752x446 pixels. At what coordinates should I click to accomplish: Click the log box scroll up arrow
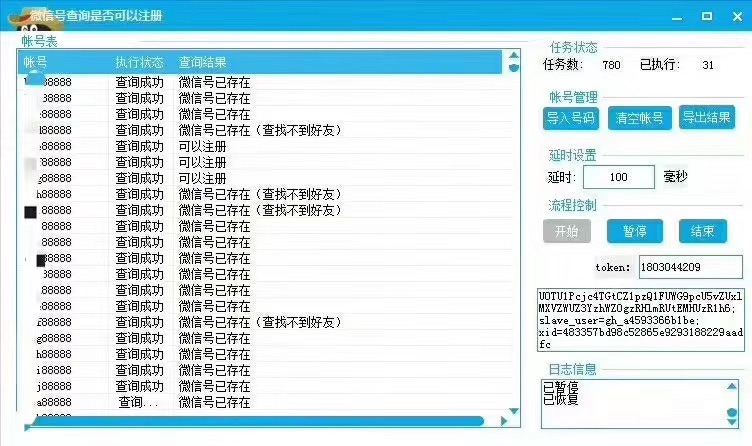[x=732, y=386]
